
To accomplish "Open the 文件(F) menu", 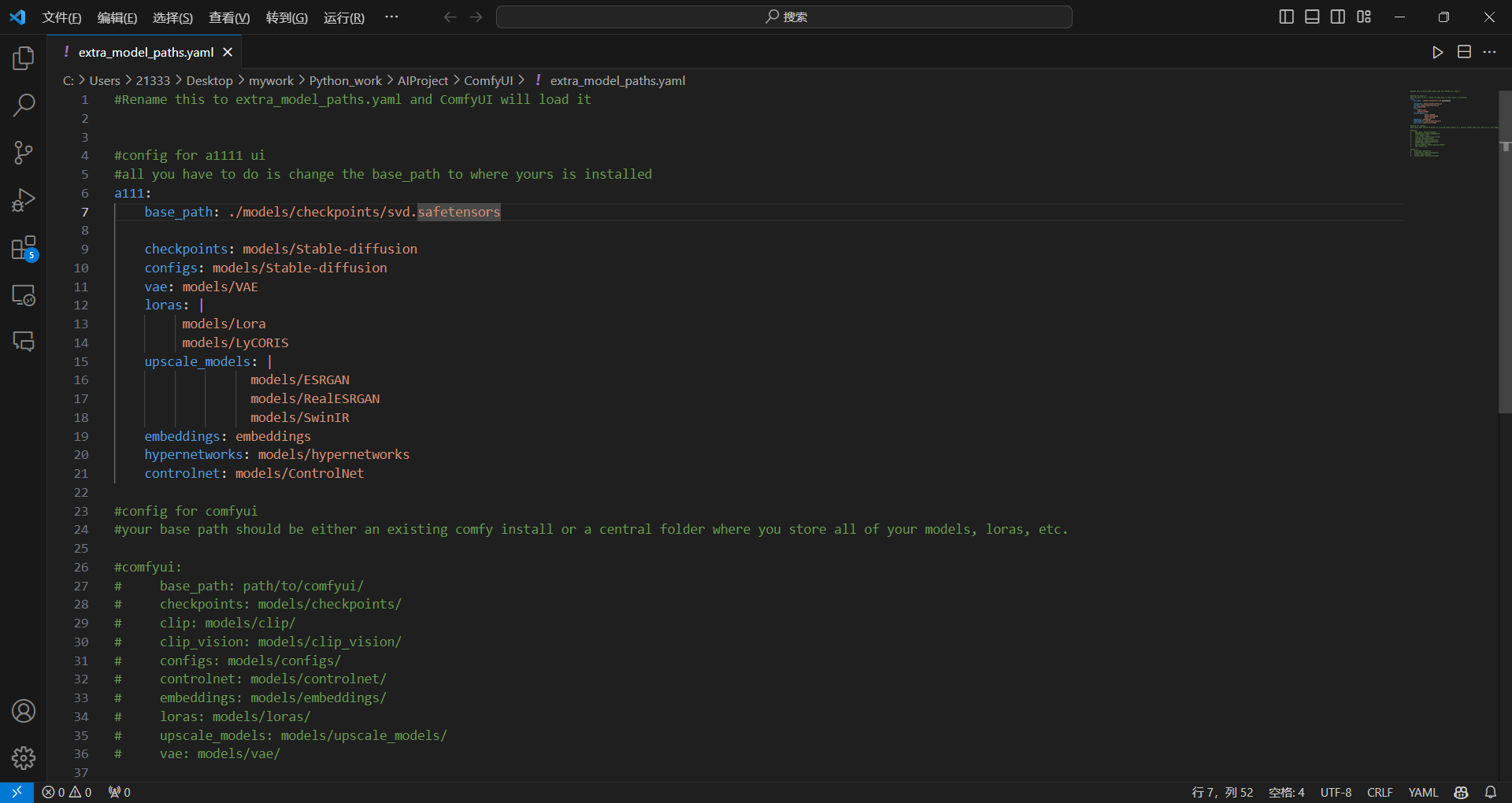I will 61,17.
